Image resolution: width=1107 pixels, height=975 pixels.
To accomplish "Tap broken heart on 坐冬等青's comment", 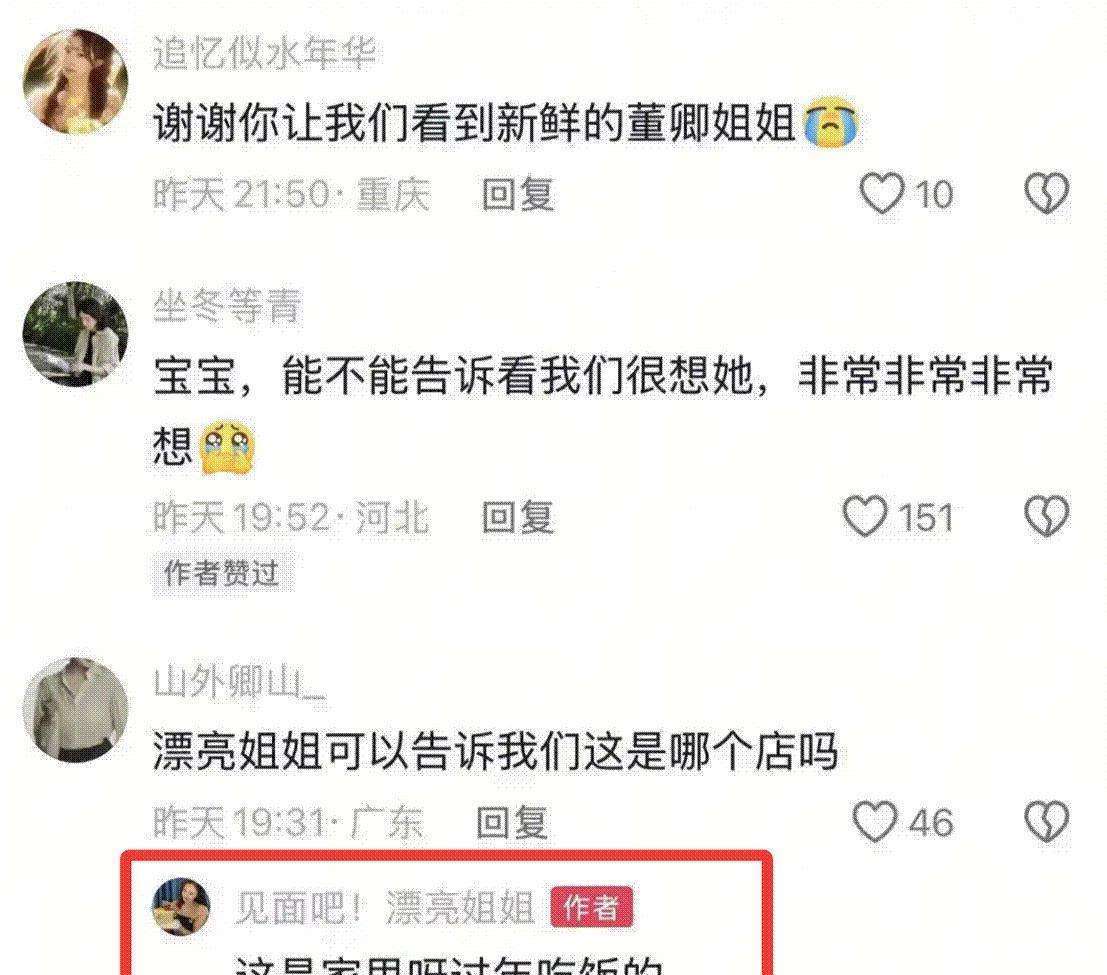I will pos(1047,516).
